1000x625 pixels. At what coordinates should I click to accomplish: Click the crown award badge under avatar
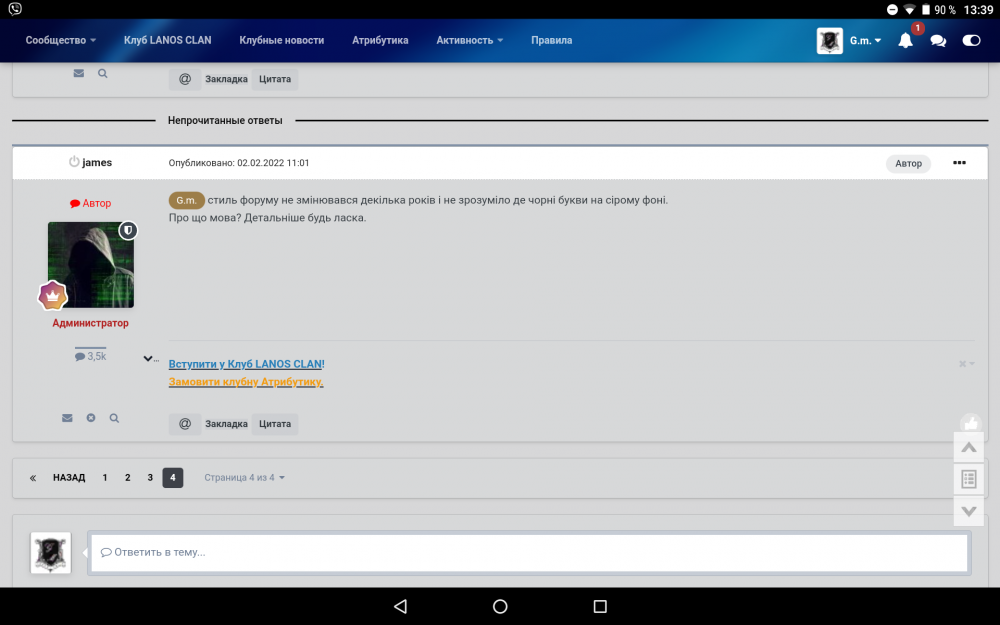click(52, 295)
